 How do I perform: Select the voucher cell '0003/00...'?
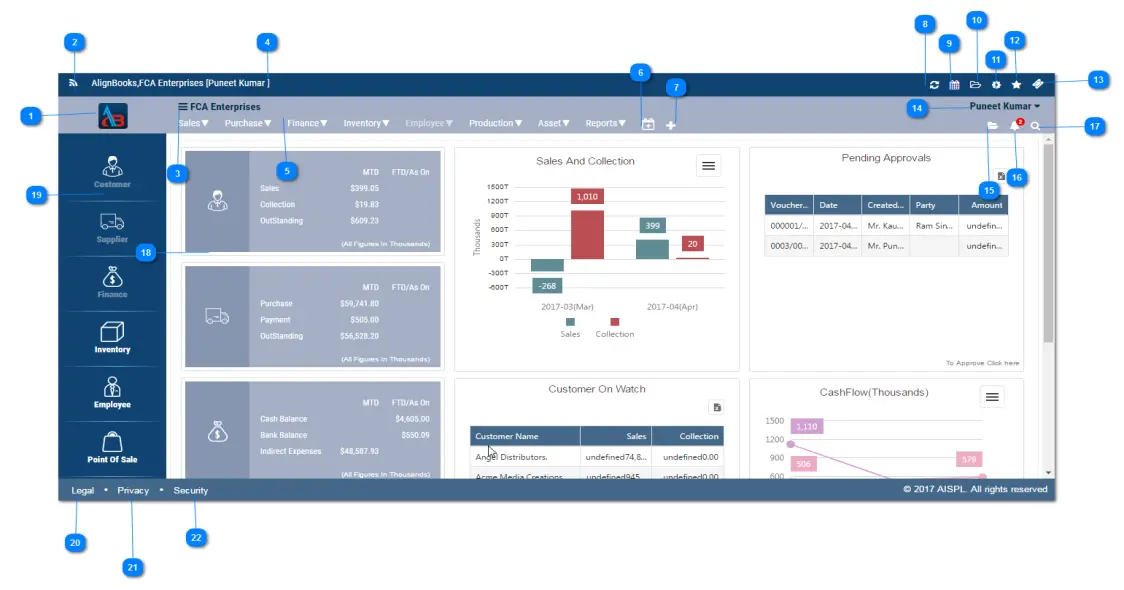pos(789,246)
